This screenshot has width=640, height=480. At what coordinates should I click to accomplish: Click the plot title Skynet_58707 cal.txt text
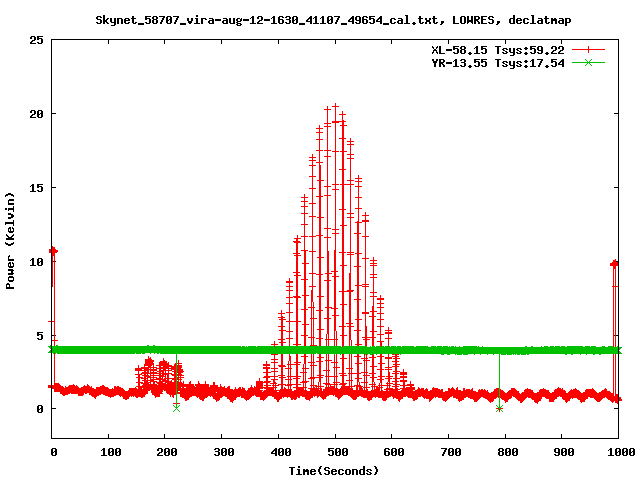pos(333,20)
